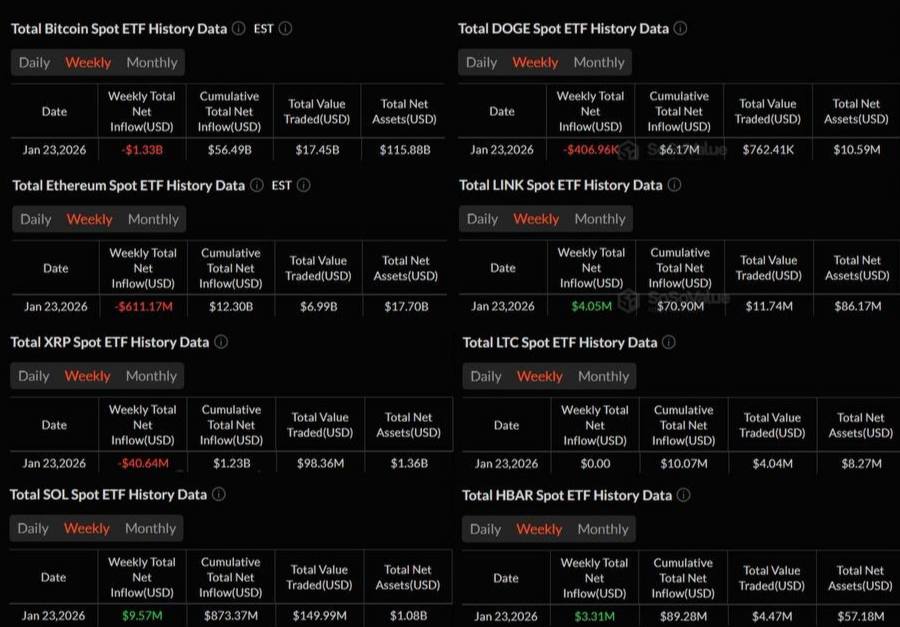Click info icon beside XRP Spot ETF title
900x627 pixels.
(221, 342)
